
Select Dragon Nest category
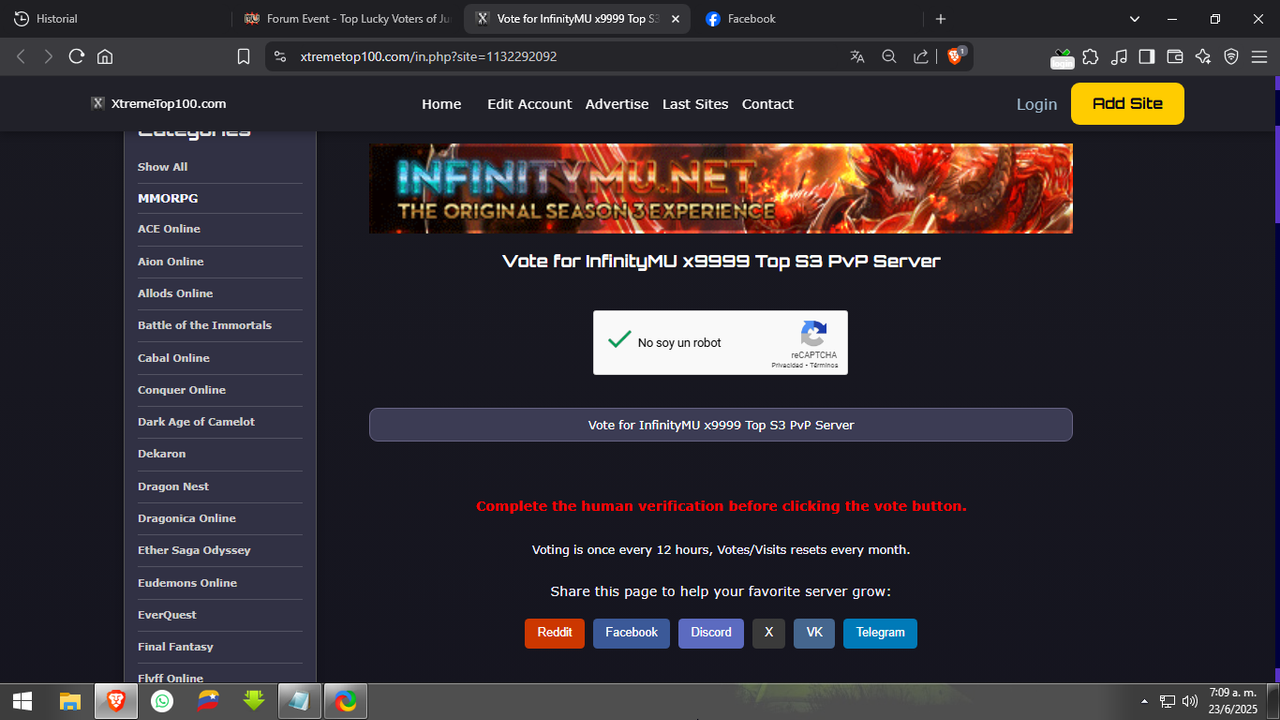pos(174,487)
